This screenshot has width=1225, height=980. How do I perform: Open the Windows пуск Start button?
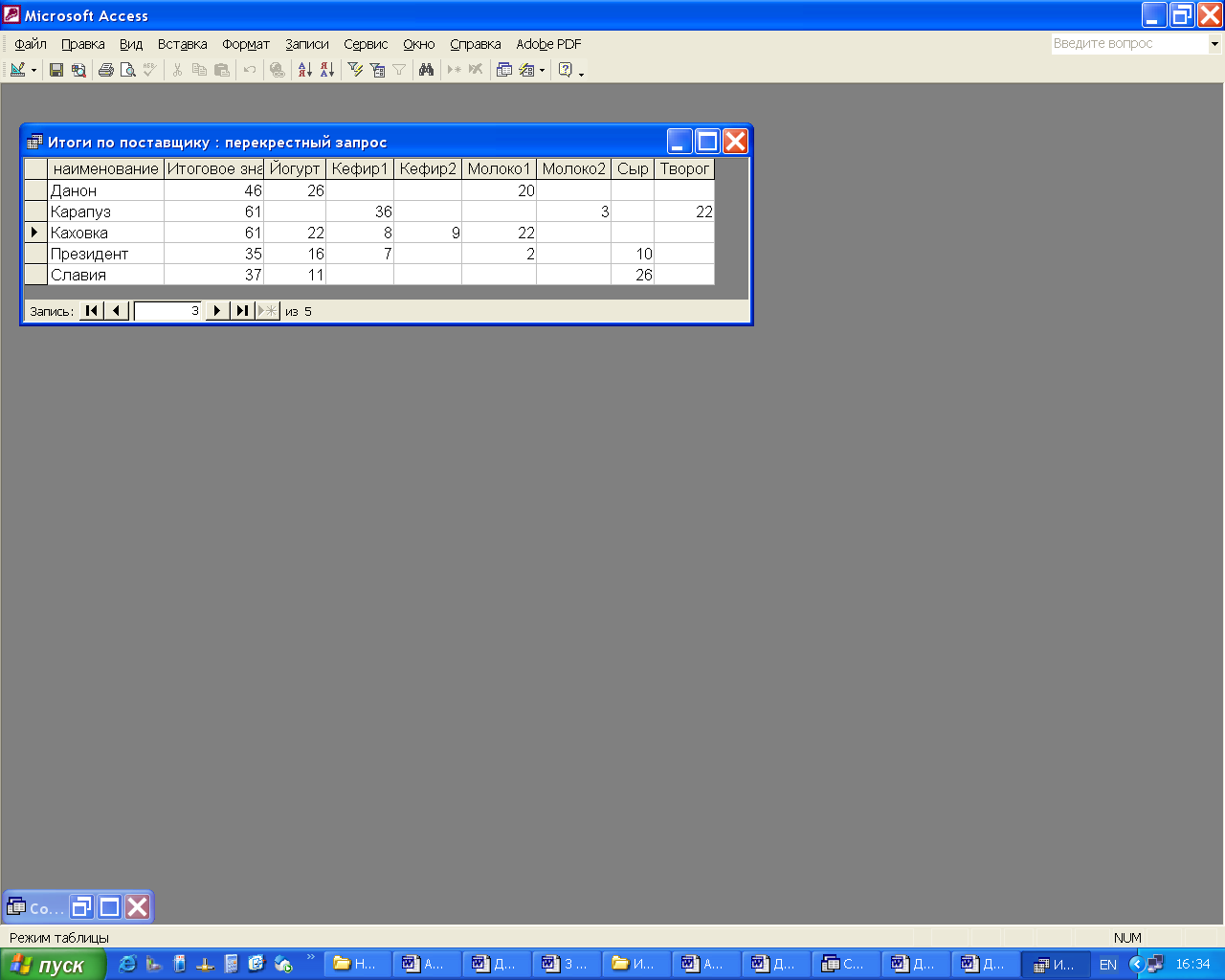click(x=53, y=965)
